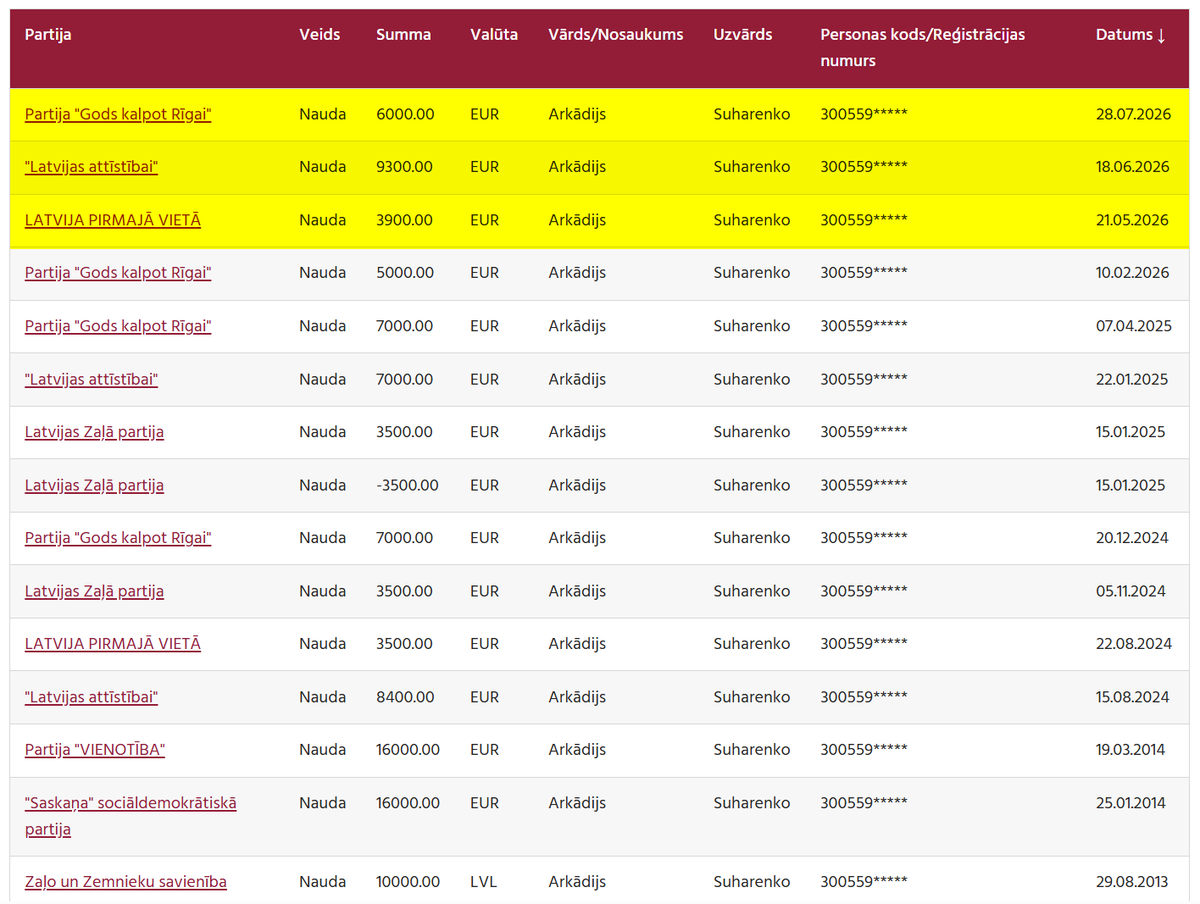Click the date 07.04.2025
Image resolution: width=1200 pixels, height=904 pixels.
tap(1134, 326)
